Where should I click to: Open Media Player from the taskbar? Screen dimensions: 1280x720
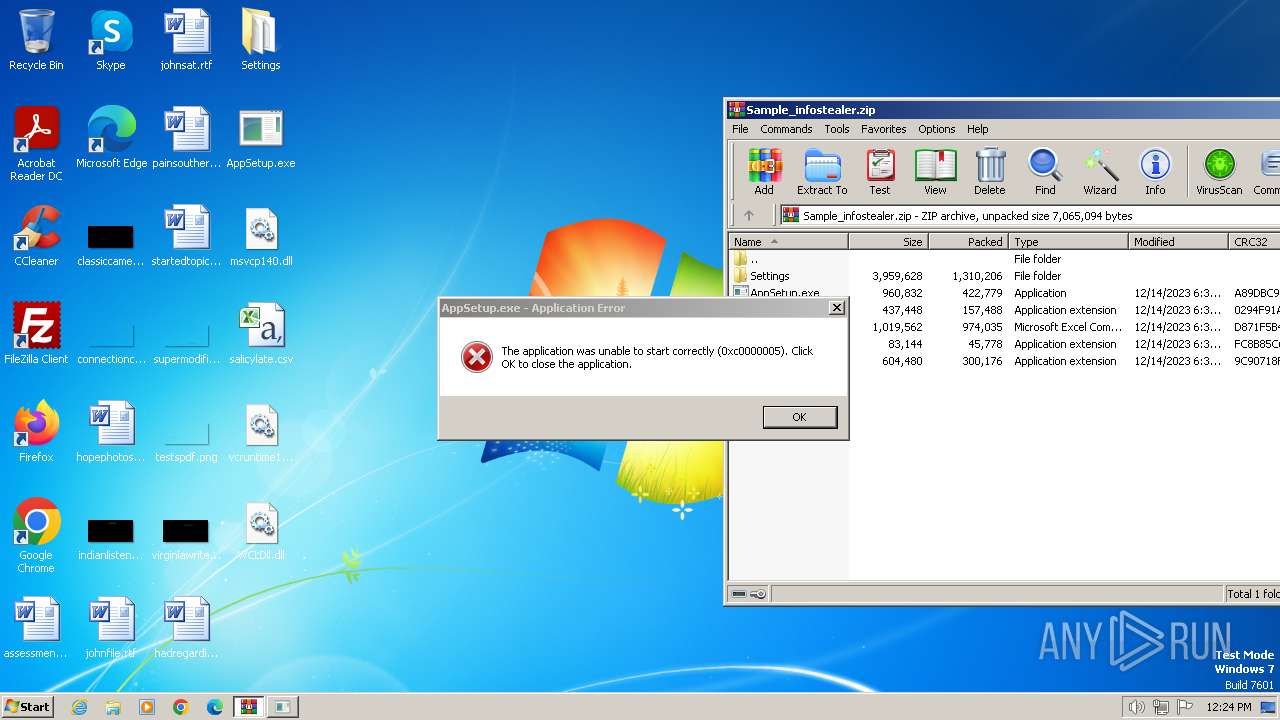(x=147, y=707)
